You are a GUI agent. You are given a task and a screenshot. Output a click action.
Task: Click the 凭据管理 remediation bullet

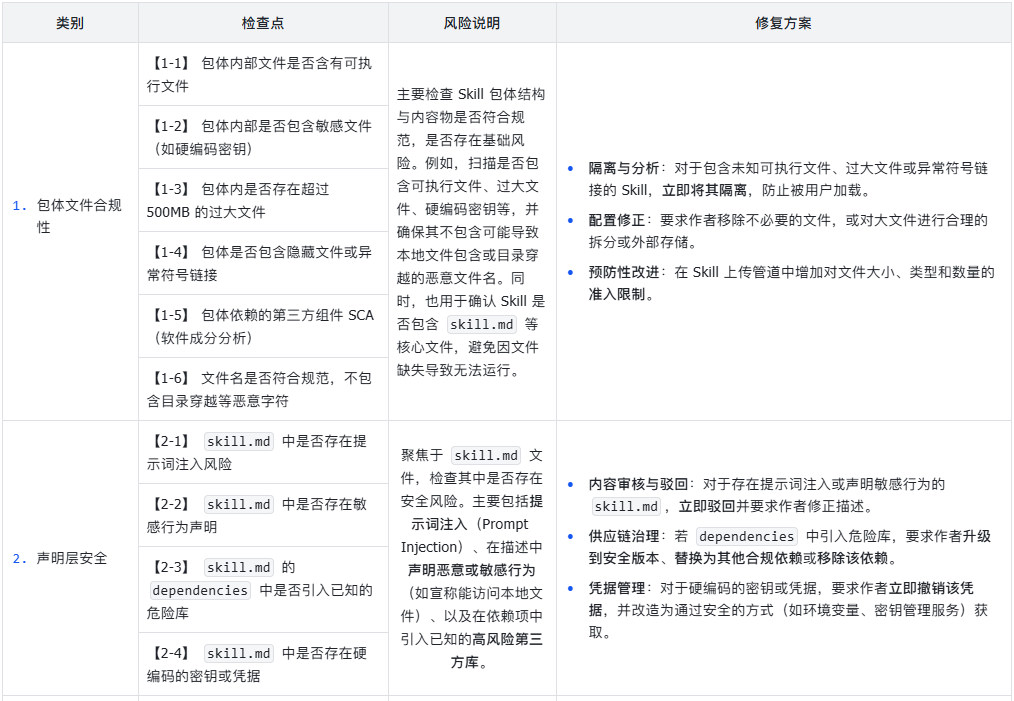pyautogui.click(x=788, y=610)
